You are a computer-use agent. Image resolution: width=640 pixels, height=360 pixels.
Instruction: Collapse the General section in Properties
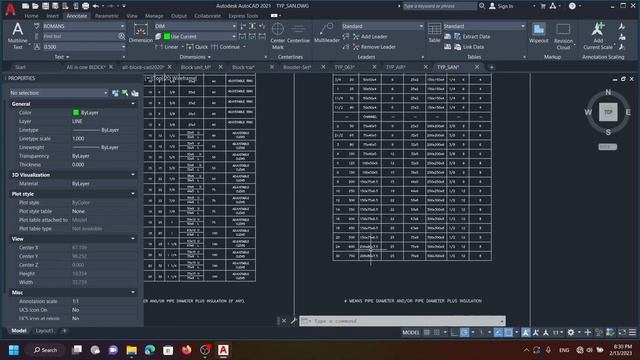(133, 104)
